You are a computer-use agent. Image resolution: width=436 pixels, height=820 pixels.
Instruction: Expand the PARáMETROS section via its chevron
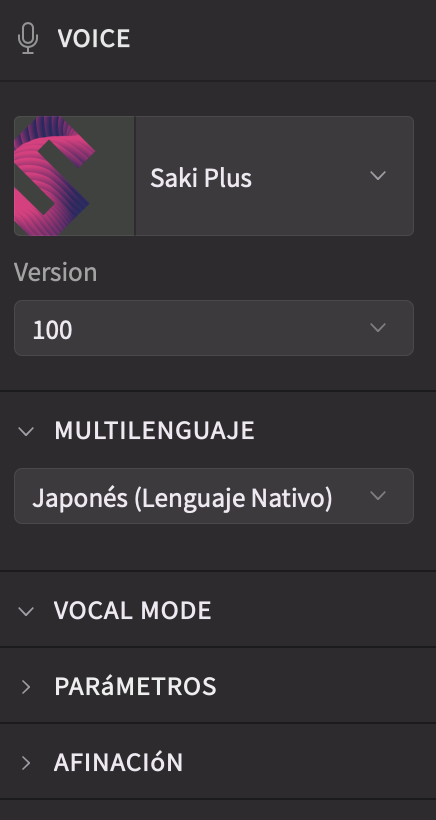click(26, 687)
